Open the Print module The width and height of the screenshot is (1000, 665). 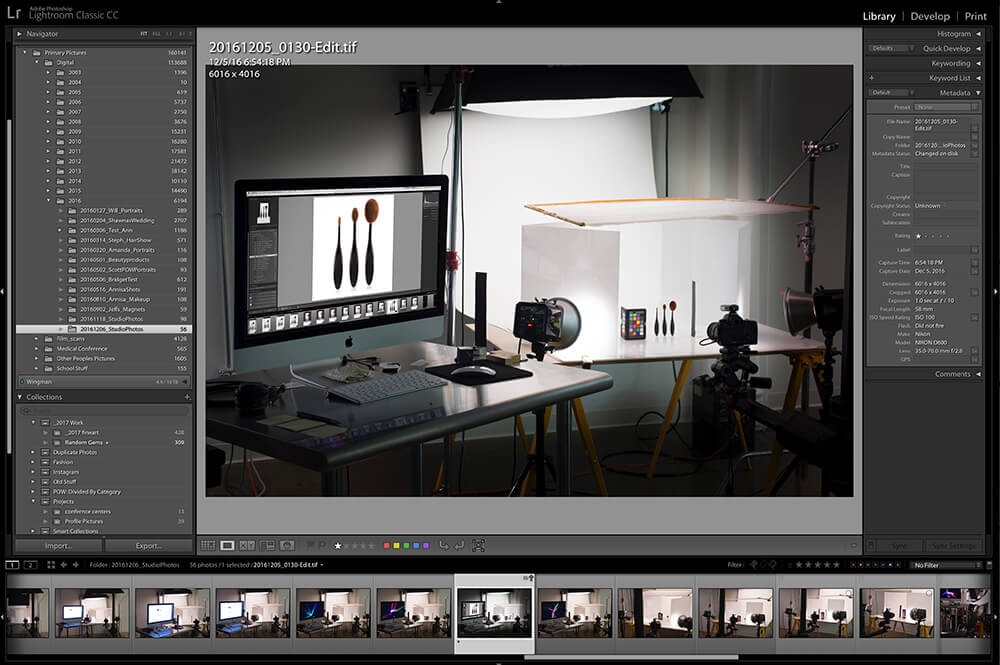click(975, 16)
